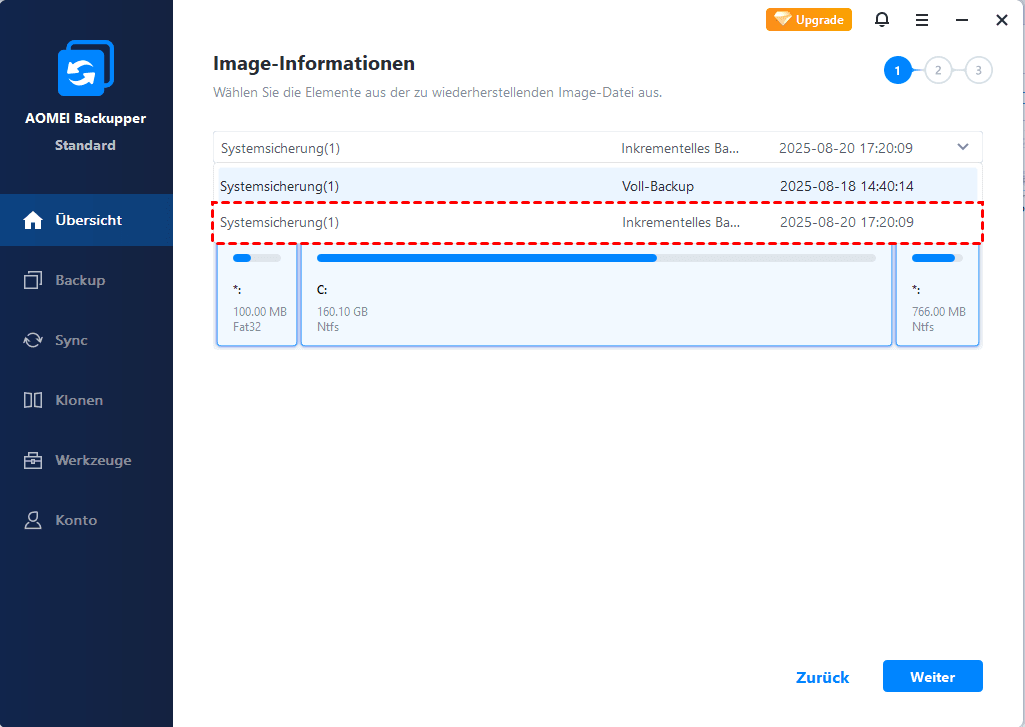Go to the Übersicht home section
The height and width of the screenshot is (727, 1025).
pyautogui.click(x=86, y=220)
